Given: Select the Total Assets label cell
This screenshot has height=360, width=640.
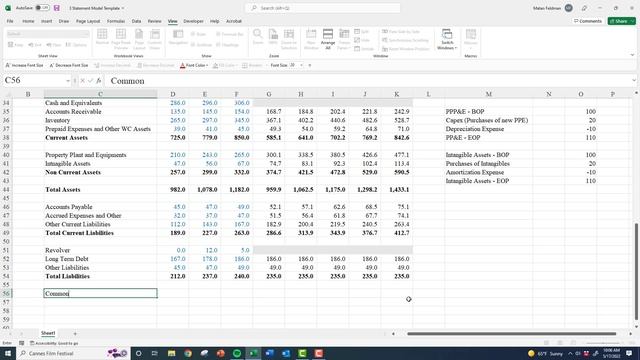Looking at the screenshot, I should click(x=100, y=189).
